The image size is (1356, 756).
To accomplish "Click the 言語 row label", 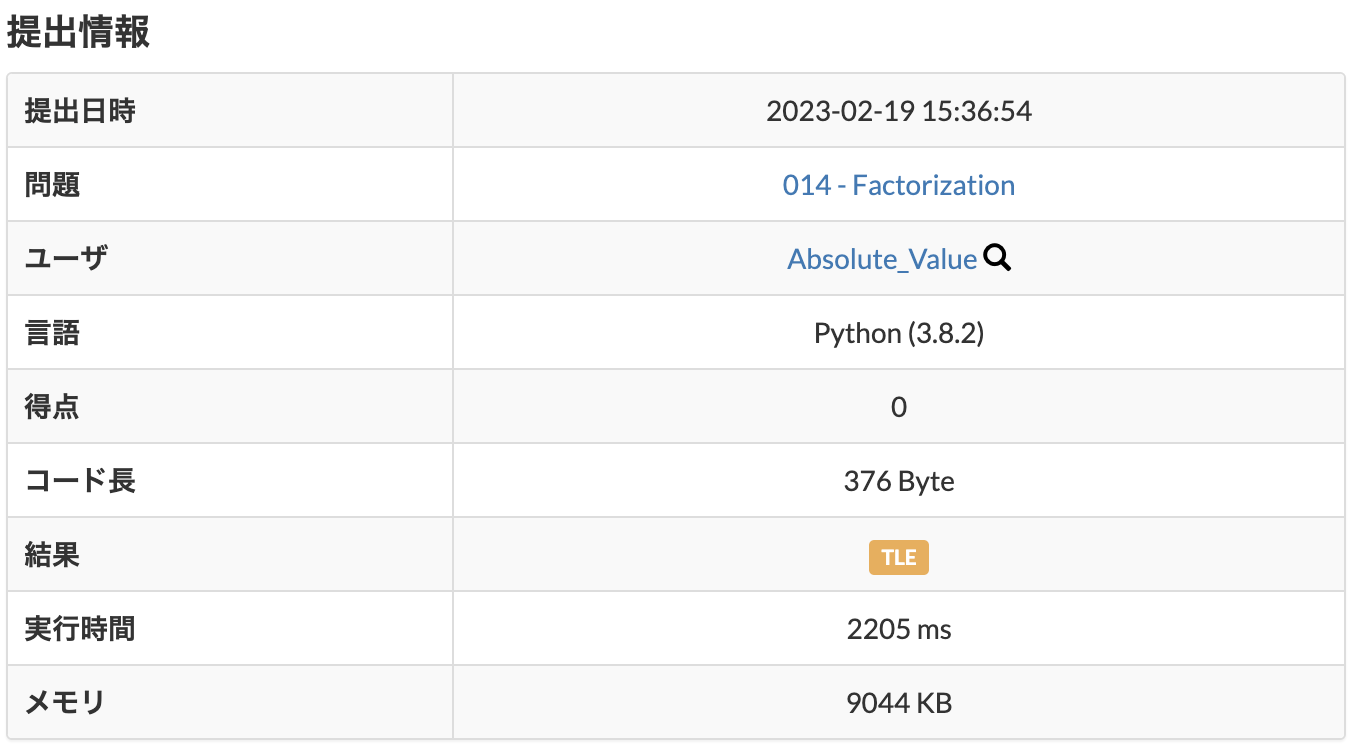I will pyautogui.click(x=52, y=333).
